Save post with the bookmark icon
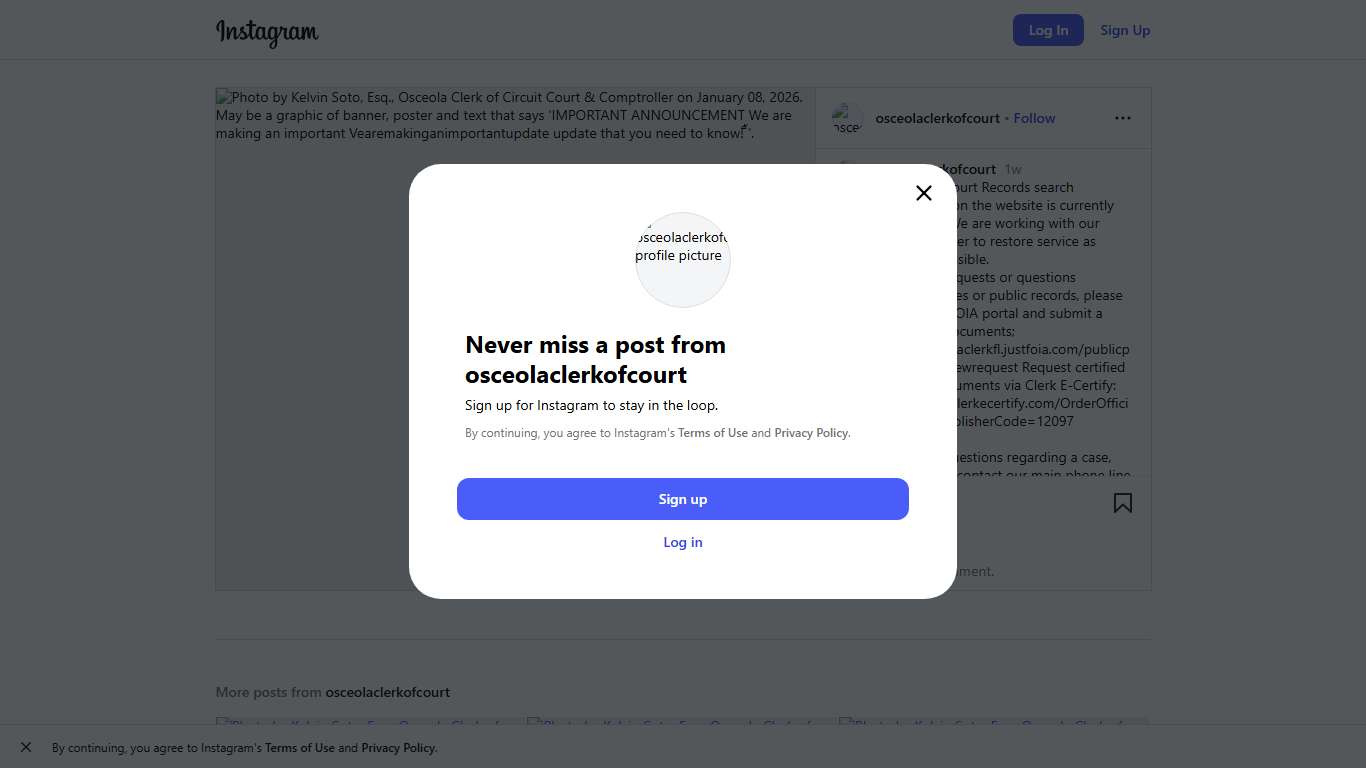The image size is (1366, 768). click(1122, 503)
